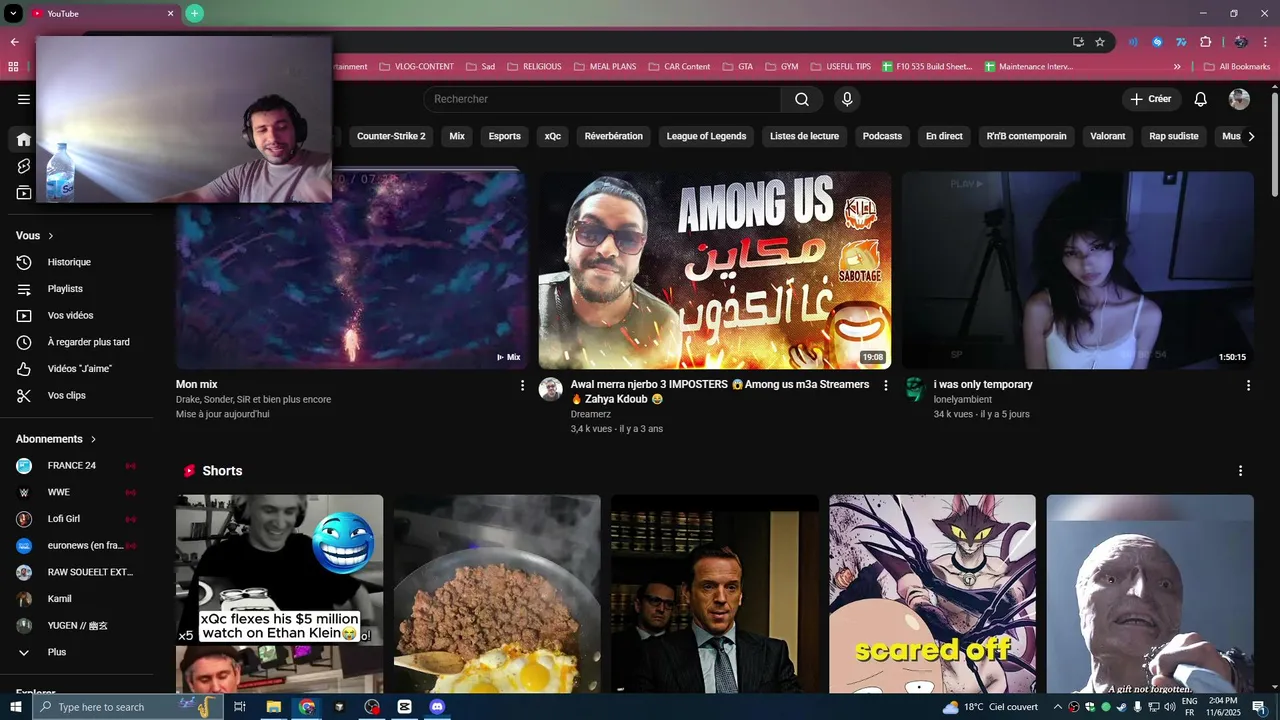1280x720 pixels.
Task: Open the MEAL PLANS bookmark folder
Action: tap(605, 67)
